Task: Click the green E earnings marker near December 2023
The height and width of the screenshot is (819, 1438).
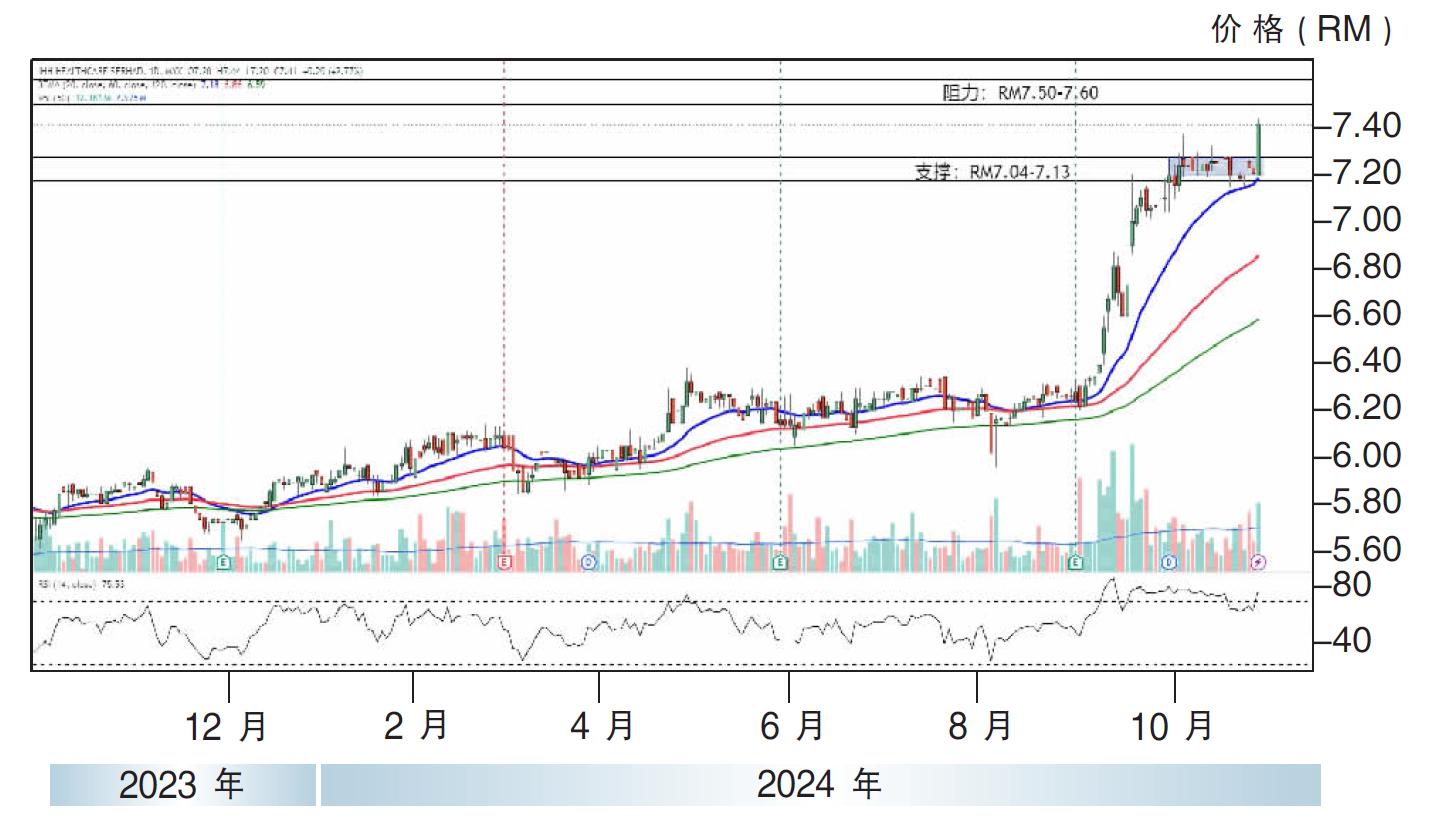Action: point(223,563)
